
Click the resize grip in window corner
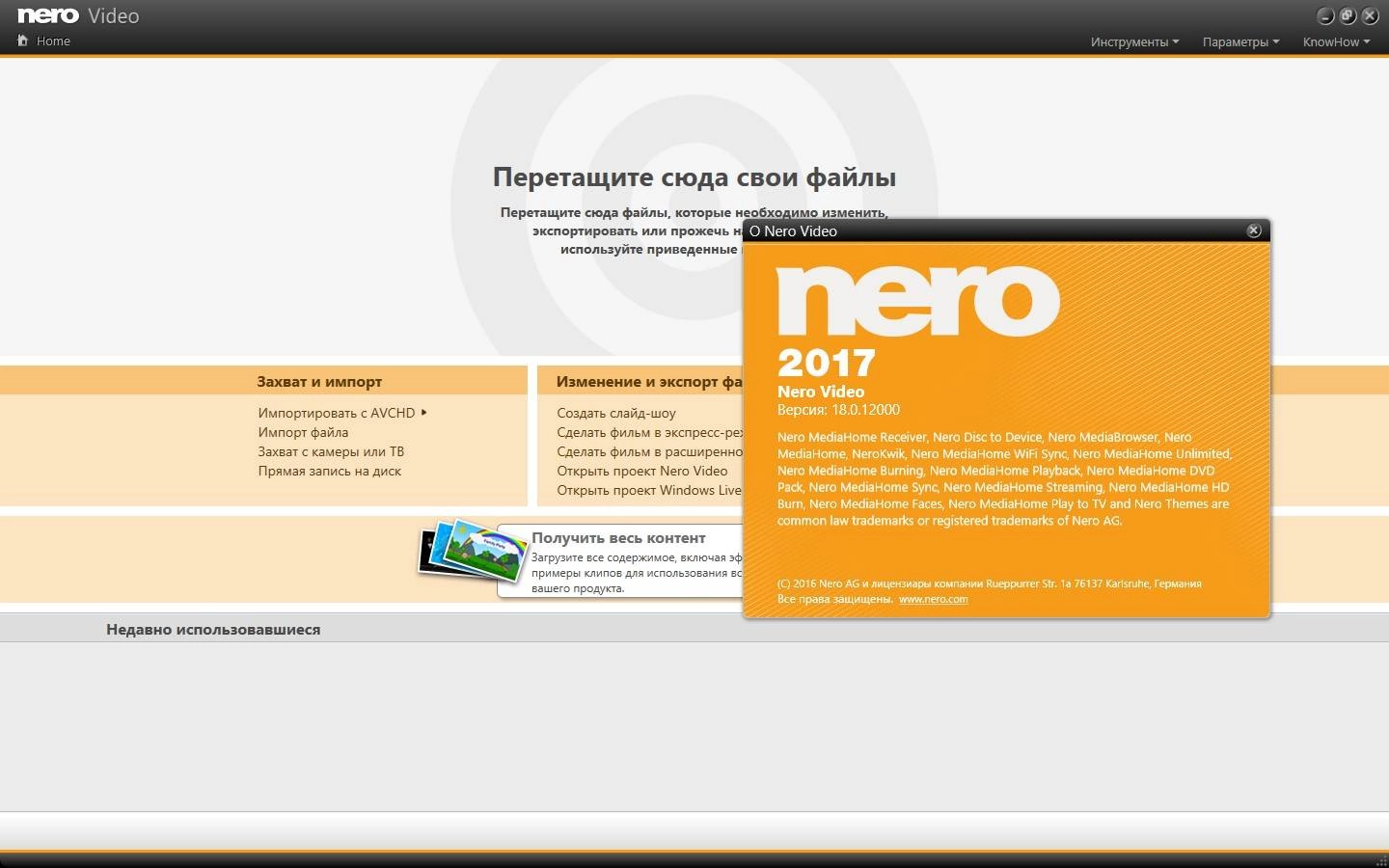1381,860
